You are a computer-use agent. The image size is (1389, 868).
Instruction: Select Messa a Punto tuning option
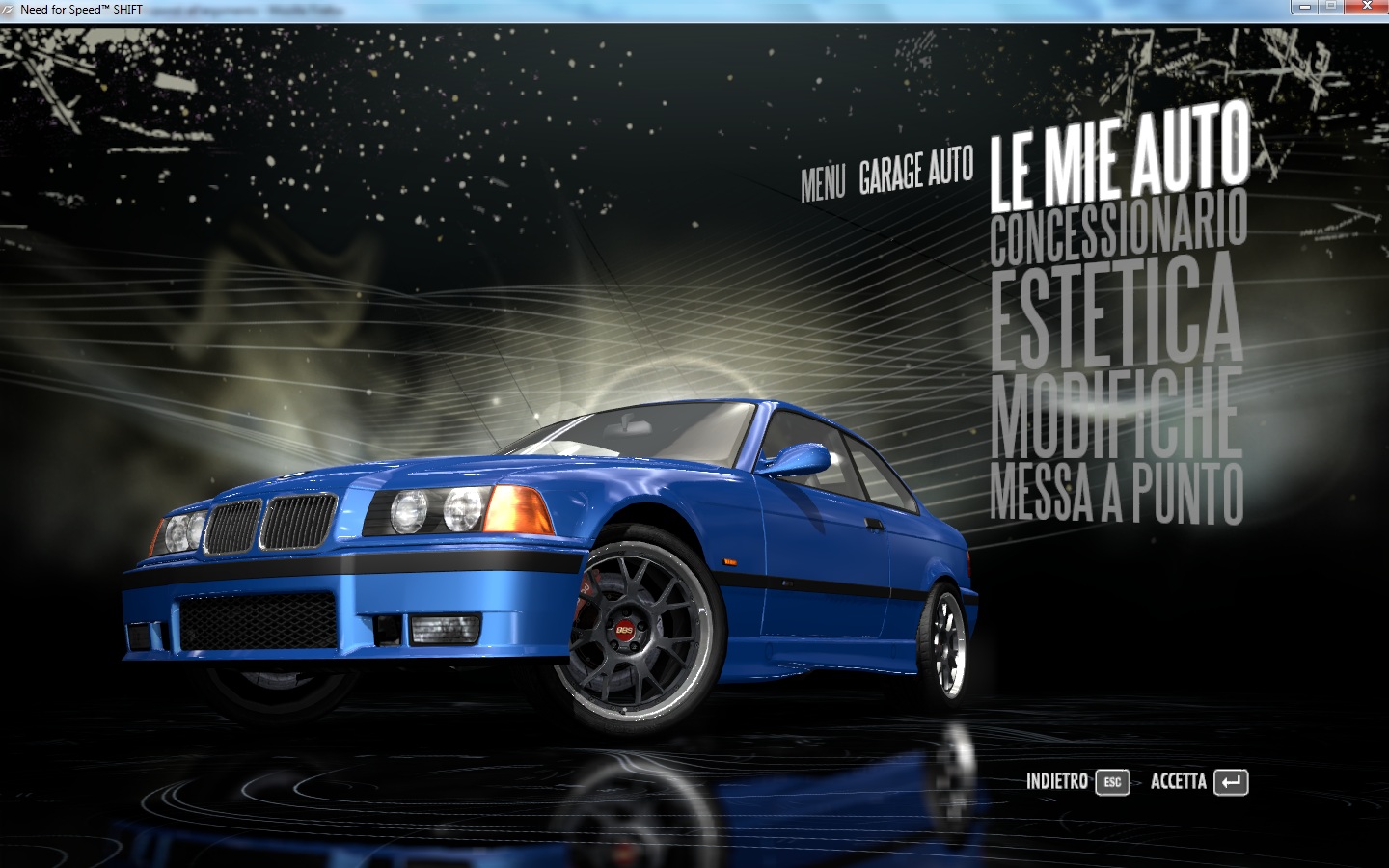(x=1116, y=493)
